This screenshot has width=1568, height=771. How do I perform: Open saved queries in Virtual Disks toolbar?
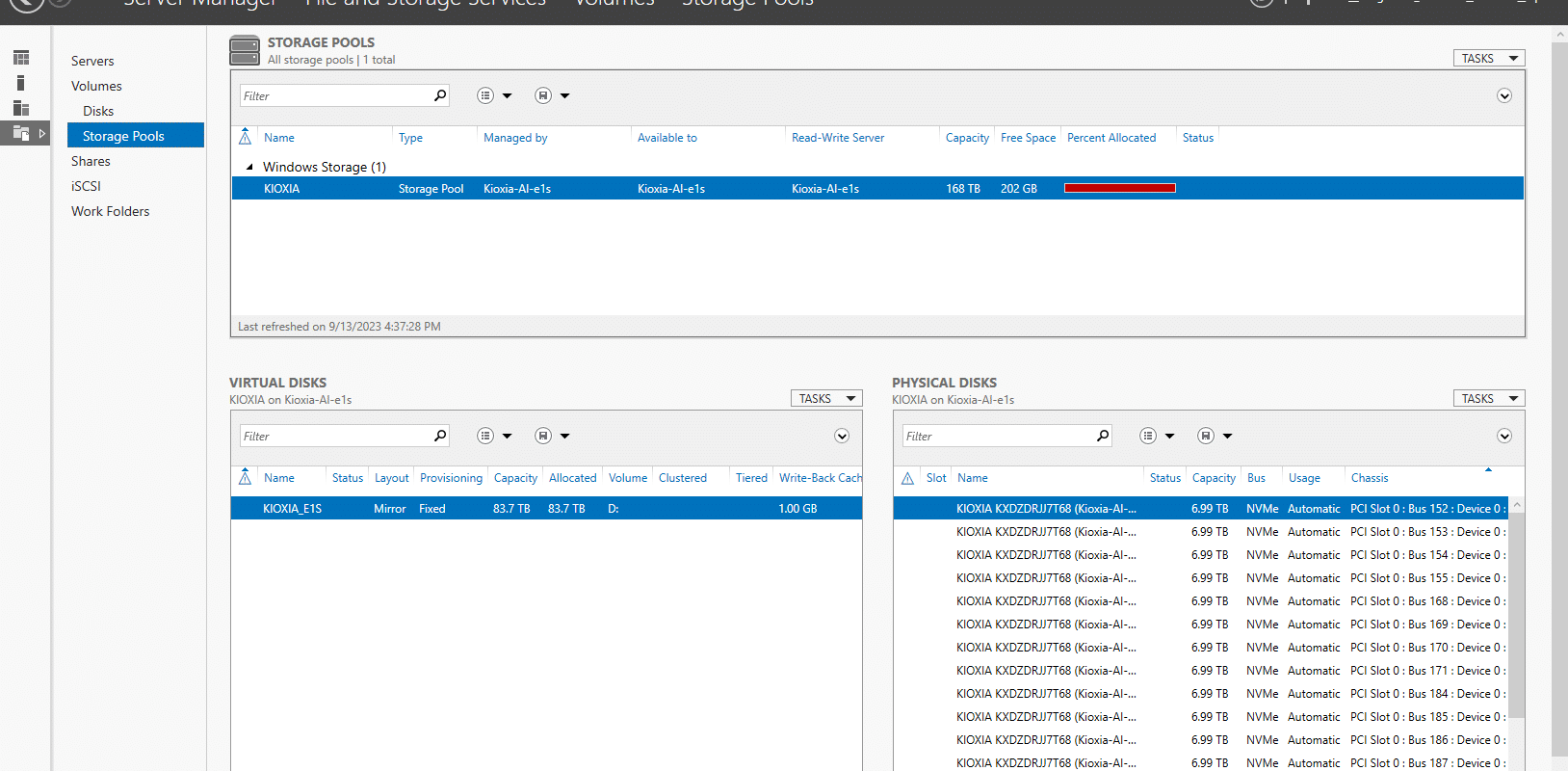pyautogui.click(x=543, y=436)
